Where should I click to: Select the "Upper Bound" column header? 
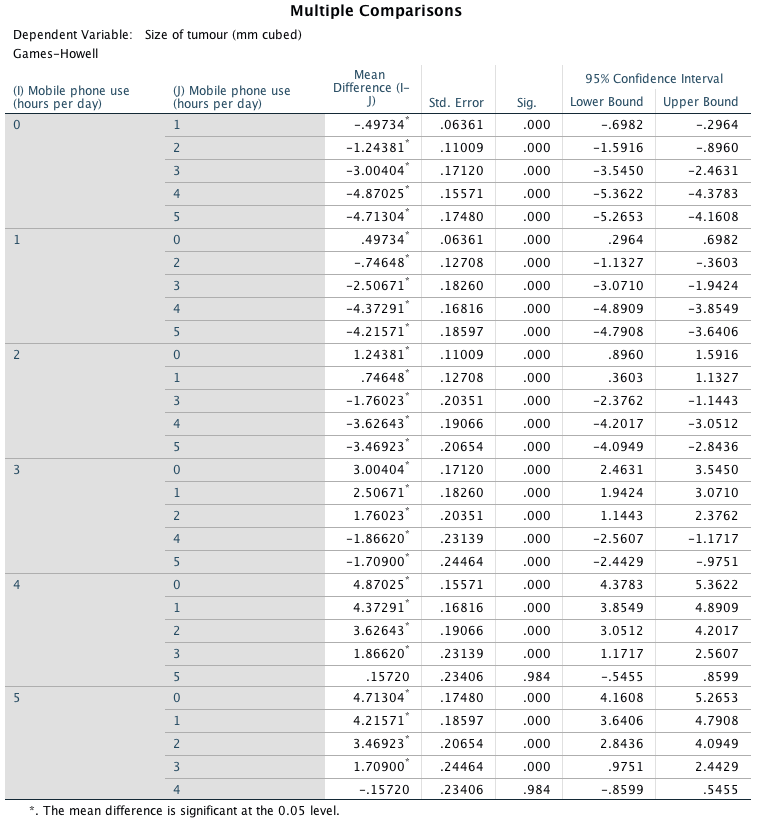pos(700,102)
